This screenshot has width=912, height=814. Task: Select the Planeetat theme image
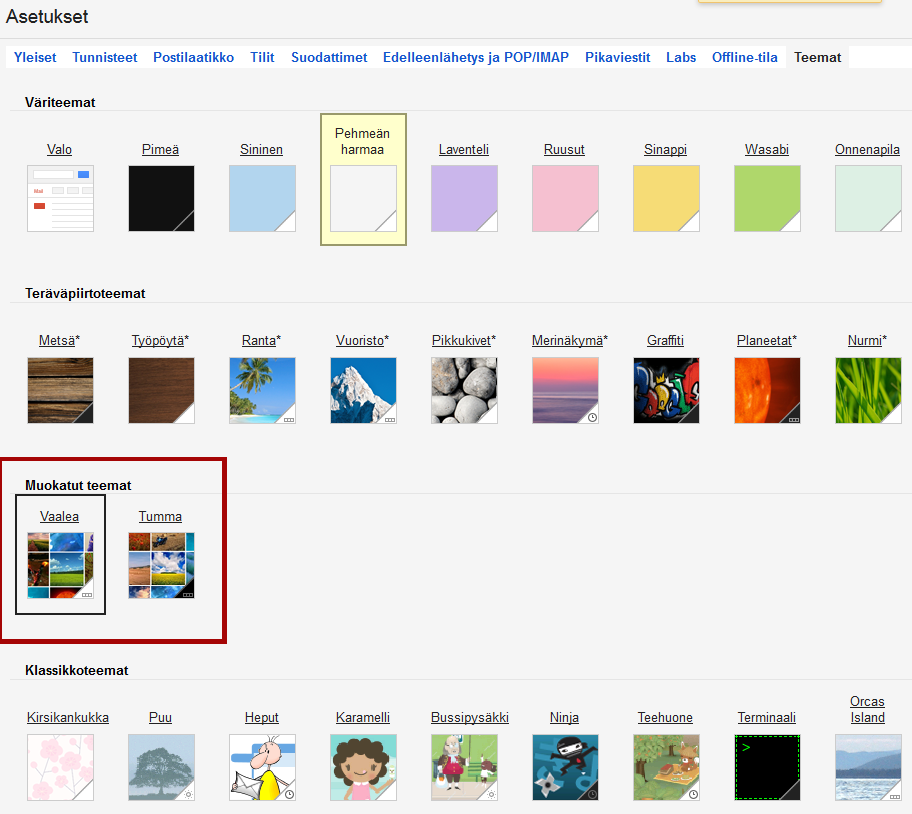tap(767, 390)
